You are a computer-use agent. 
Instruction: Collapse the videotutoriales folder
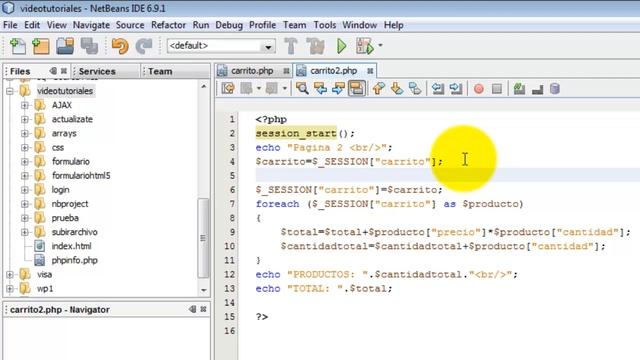10,91
